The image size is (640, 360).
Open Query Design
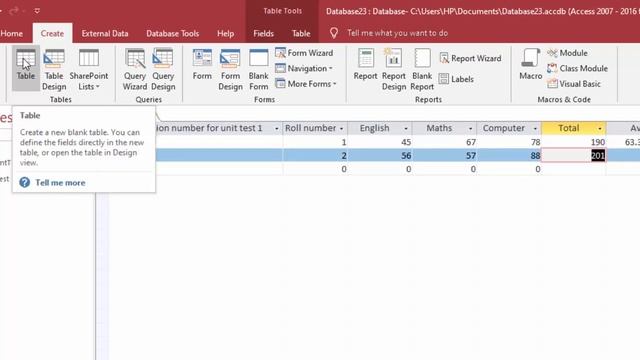[163, 69]
